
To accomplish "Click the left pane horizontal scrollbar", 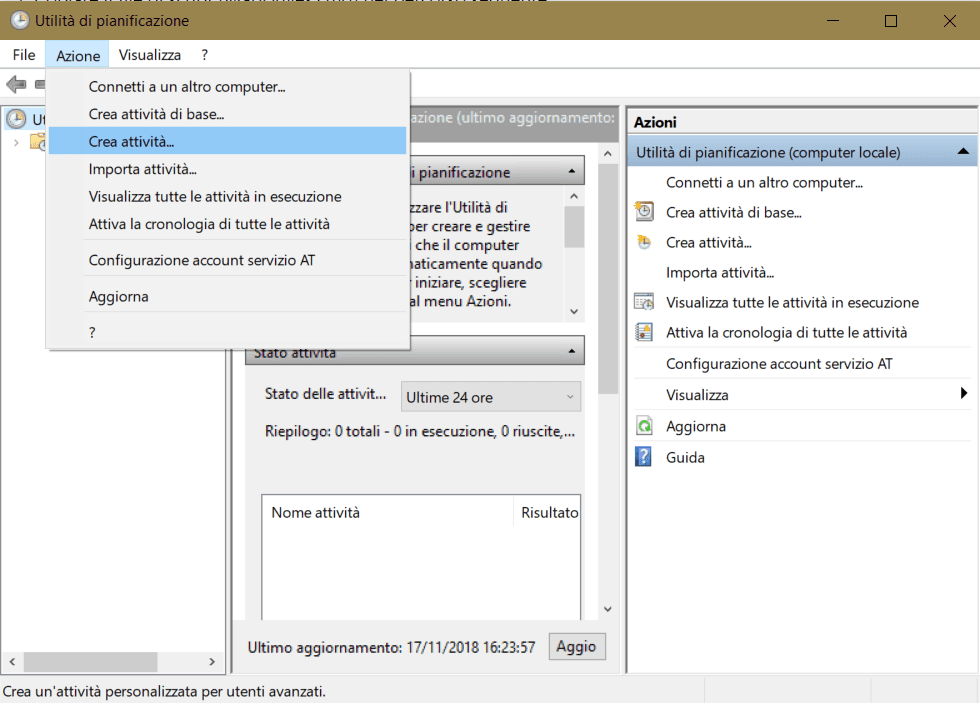I will click(90, 662).
